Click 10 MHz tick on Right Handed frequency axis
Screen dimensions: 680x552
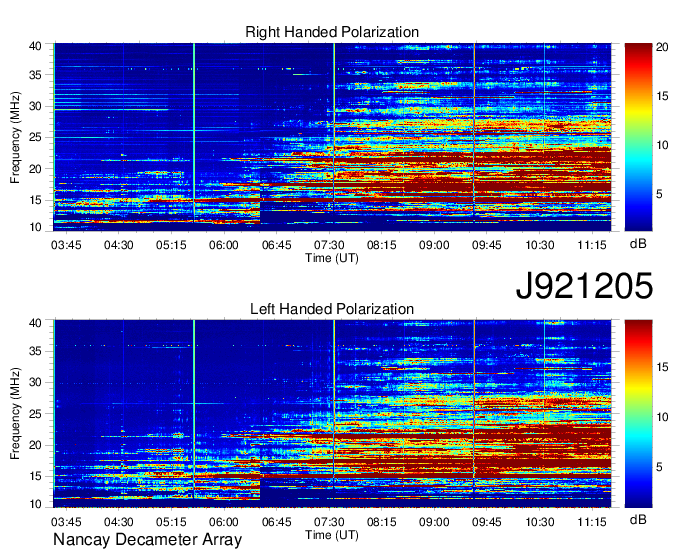35,227
